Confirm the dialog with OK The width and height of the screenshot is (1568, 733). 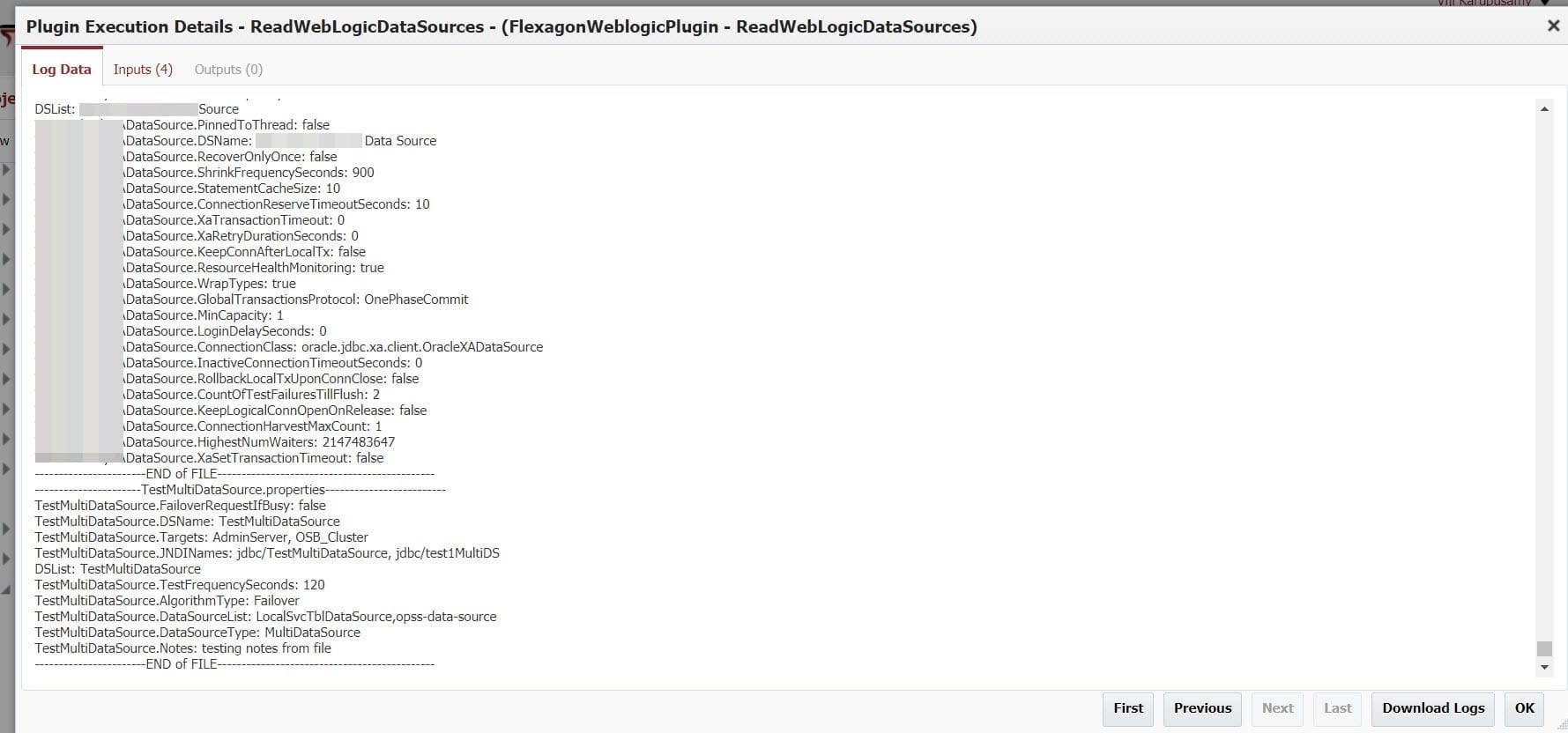[x=1525, y=708]
